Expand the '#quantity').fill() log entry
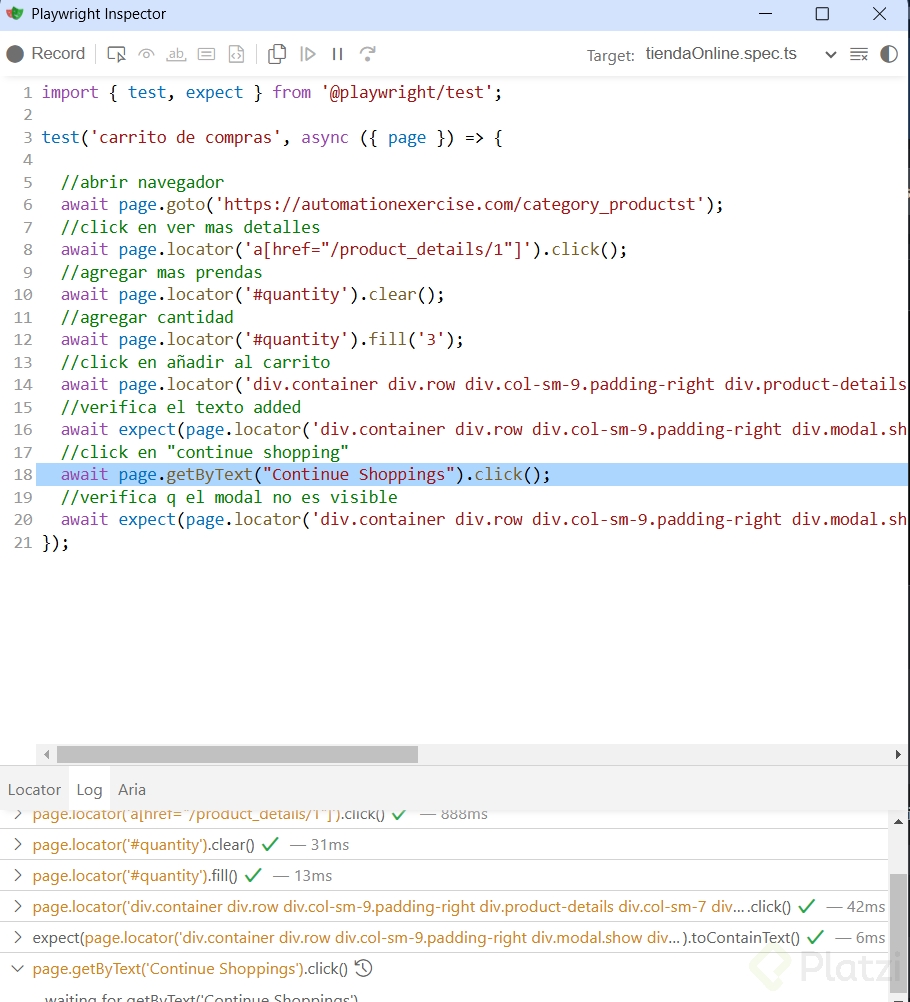The height and width of the screenshot is (1002, 910). point(18,875)
